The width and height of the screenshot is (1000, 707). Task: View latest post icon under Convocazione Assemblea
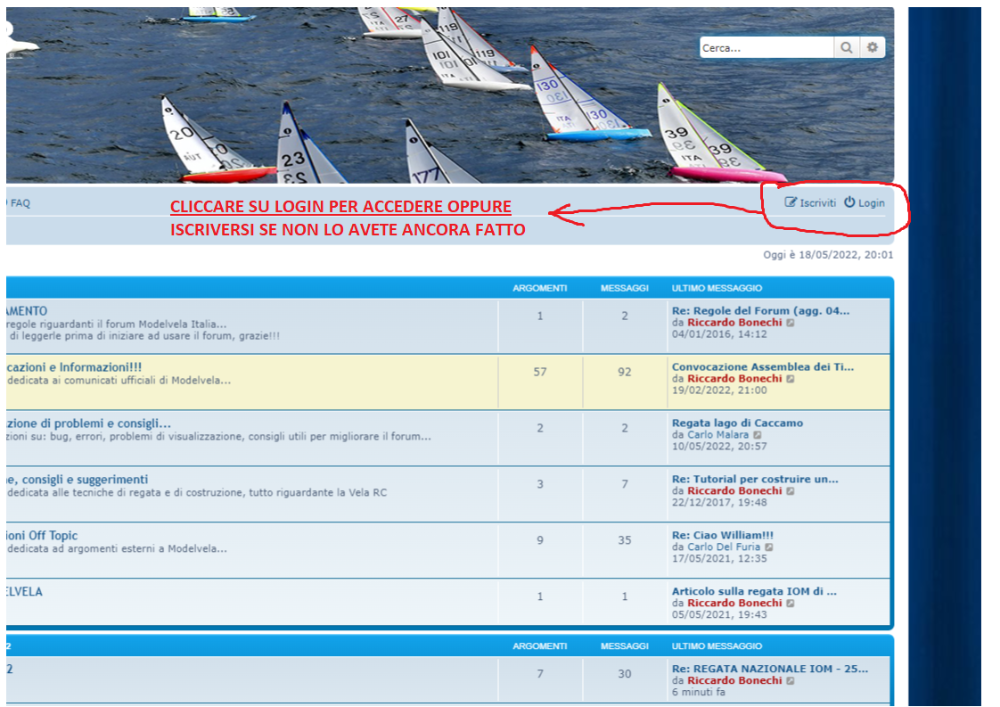[x=791, y=379]
